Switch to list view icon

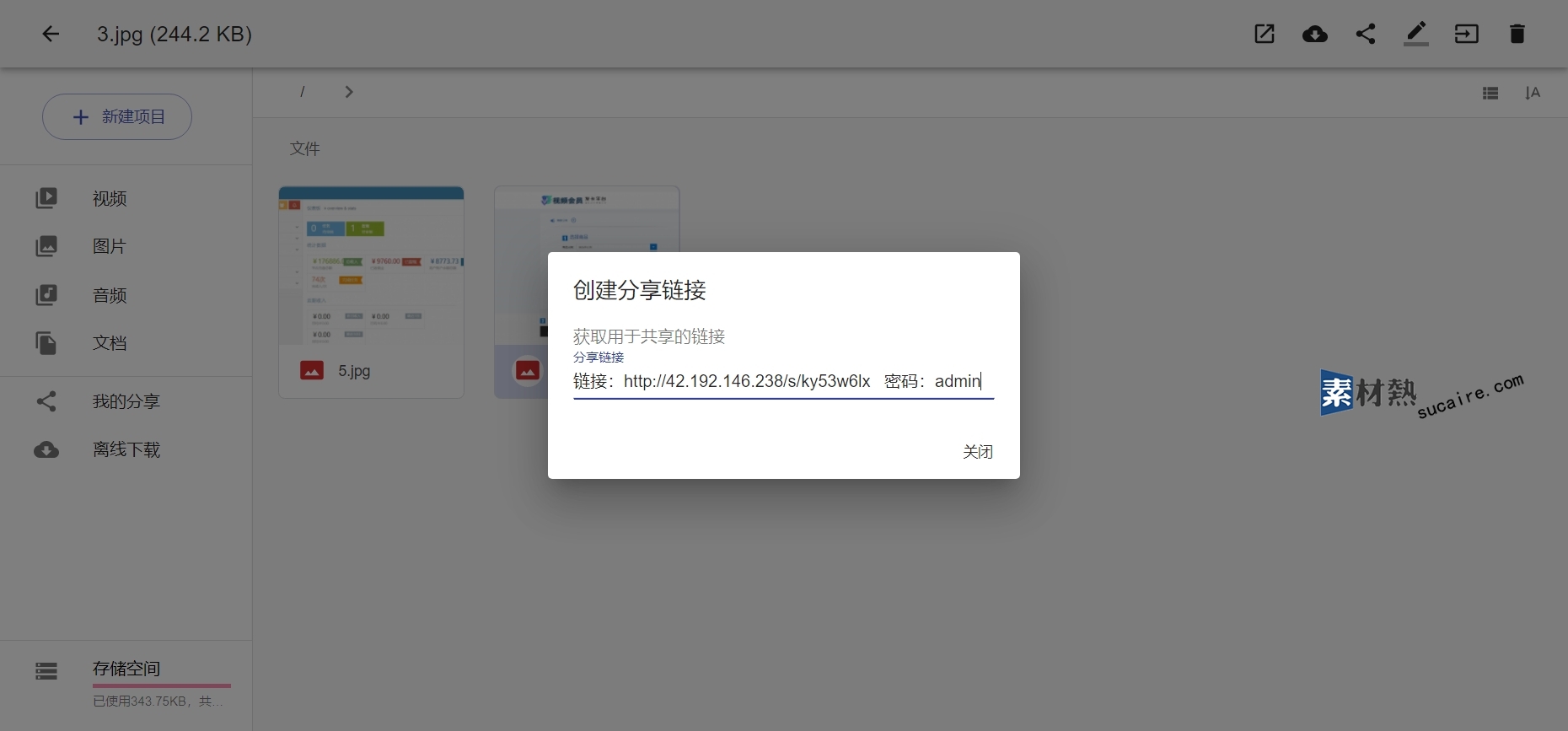[1490, 93]
